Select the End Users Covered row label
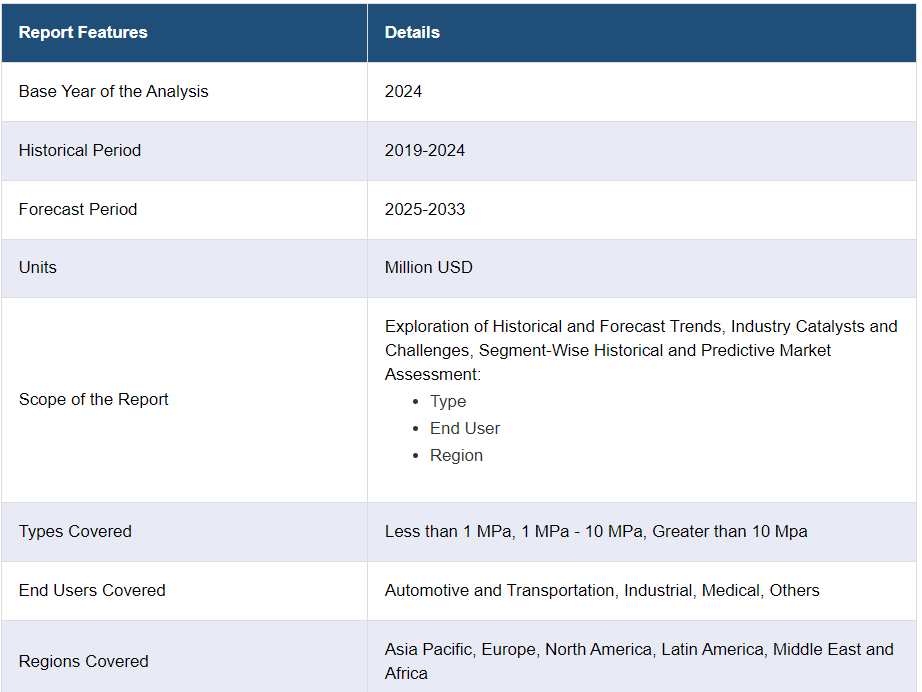This screenshot has height=692, width=922. [x=92, y=590]
